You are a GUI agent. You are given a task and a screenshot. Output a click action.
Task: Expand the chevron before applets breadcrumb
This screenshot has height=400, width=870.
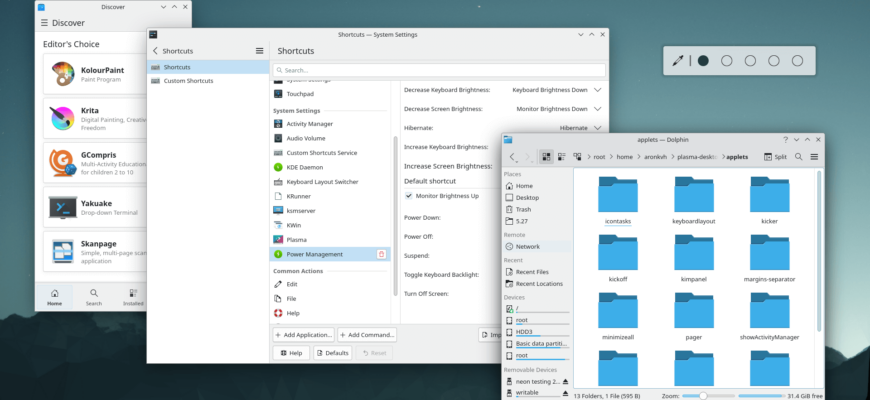(722, 157)
